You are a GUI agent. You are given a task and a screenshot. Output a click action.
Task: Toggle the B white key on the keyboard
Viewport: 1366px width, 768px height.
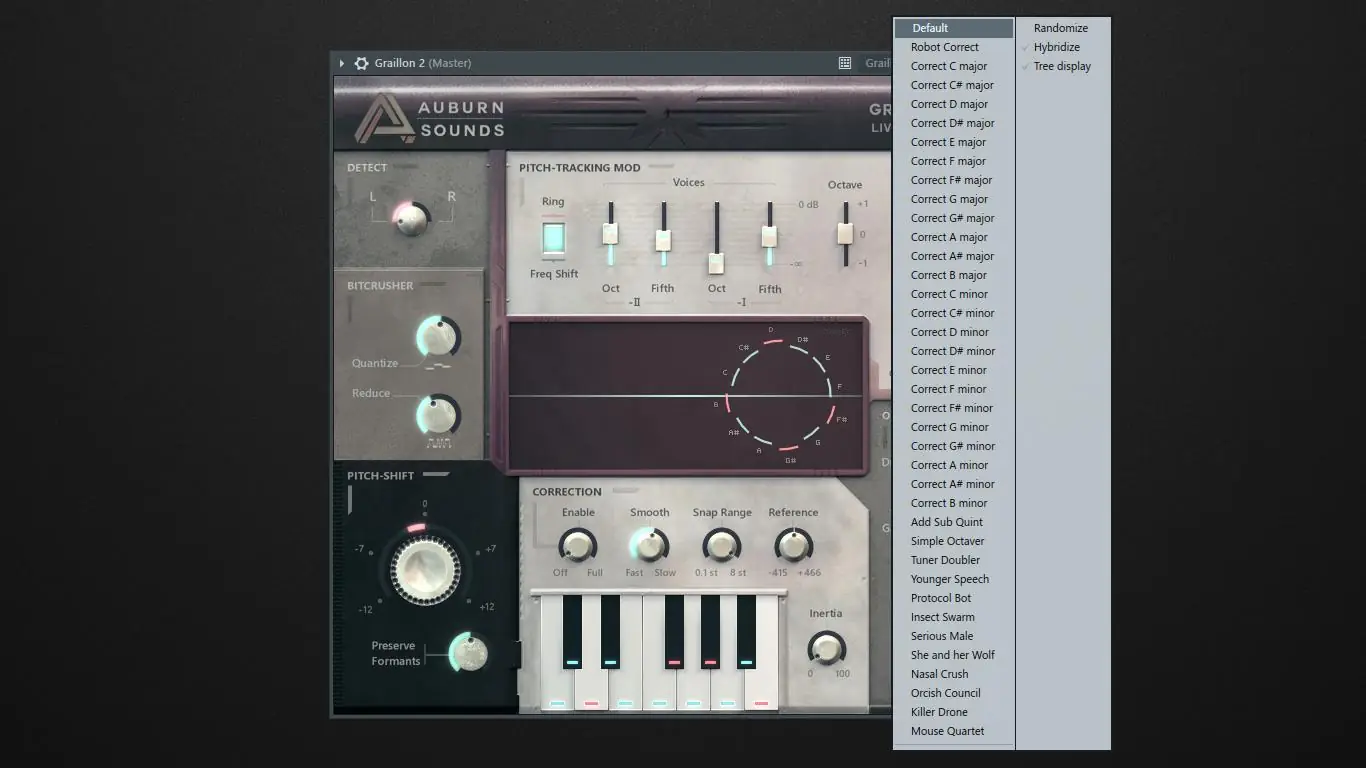click(x=761, y=690)
